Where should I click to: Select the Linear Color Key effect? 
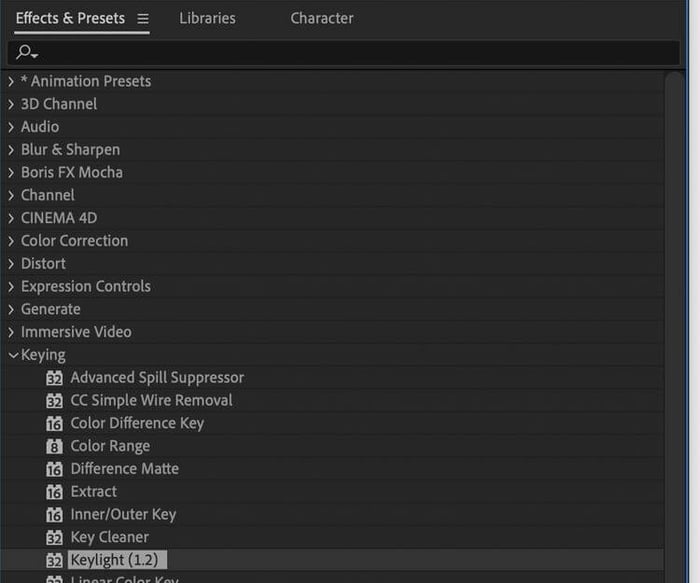(125, 579)
